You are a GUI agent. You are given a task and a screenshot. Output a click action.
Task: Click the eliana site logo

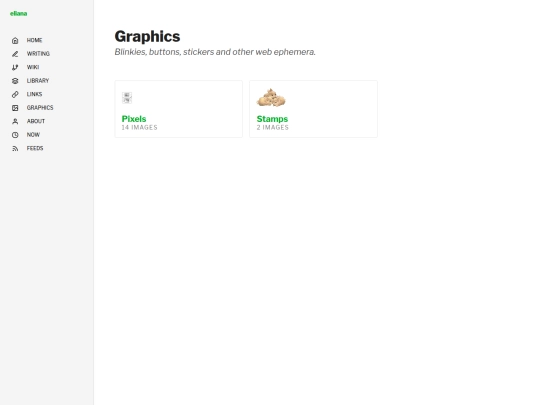pos(19,13)
